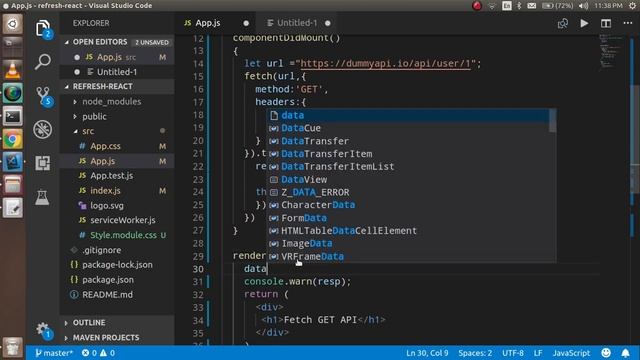Click Ln 30, Col 9 cursor position
This screenshot has height=360, width=640.
[x=427, y=353]
